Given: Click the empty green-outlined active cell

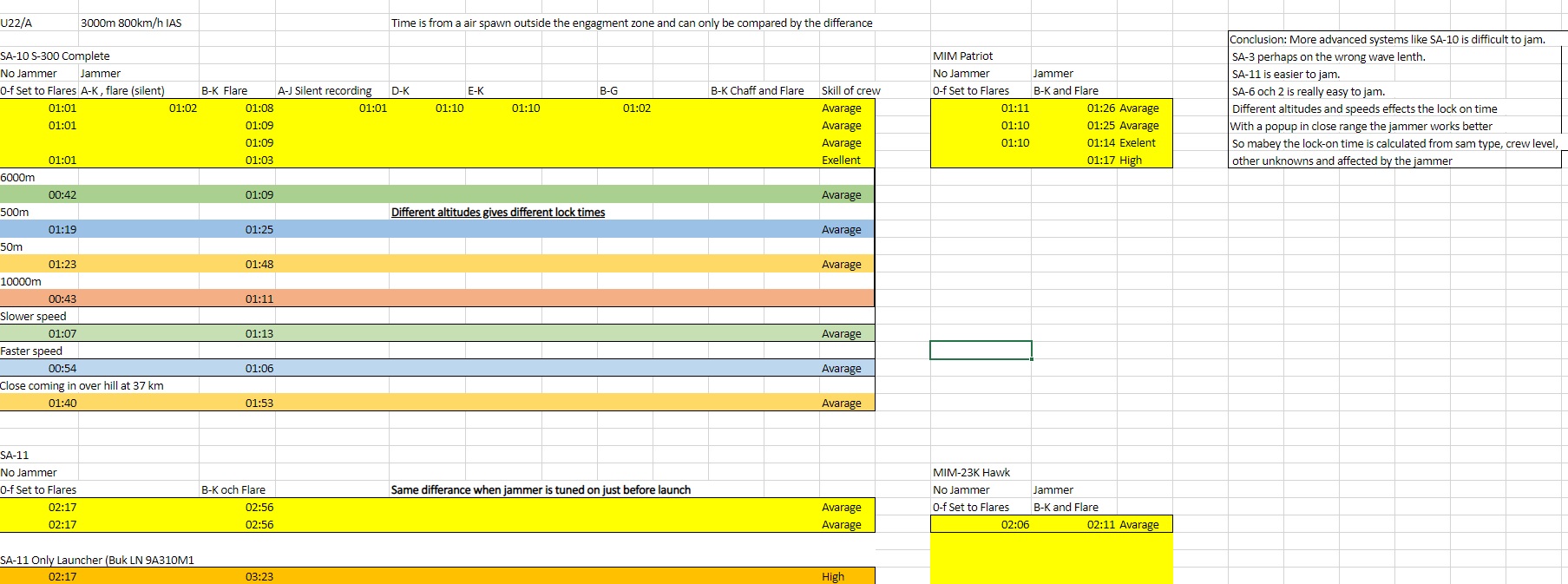Looking at the screenshot, I should click(x=981, y=351).
